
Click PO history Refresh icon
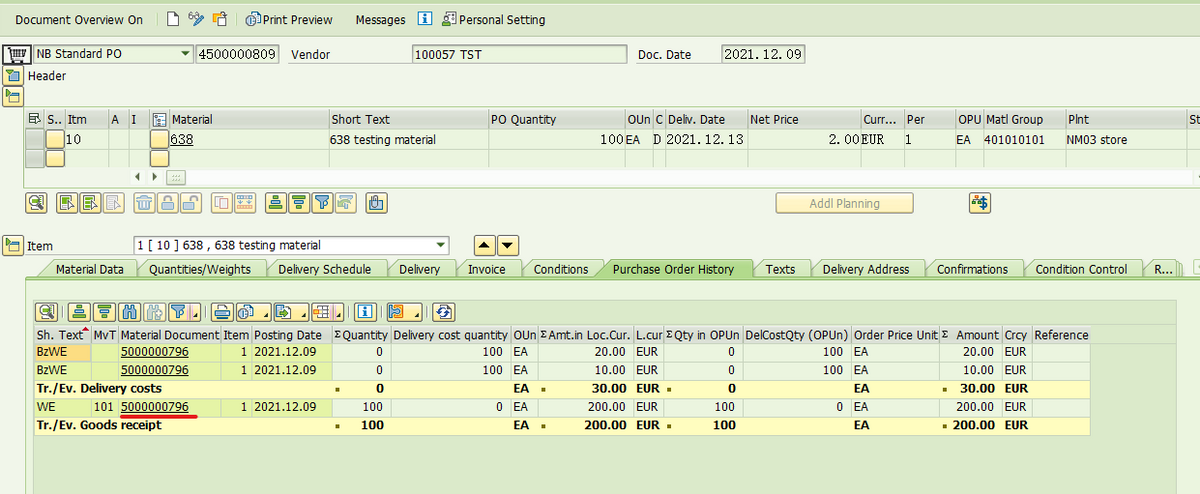point(444,311)
